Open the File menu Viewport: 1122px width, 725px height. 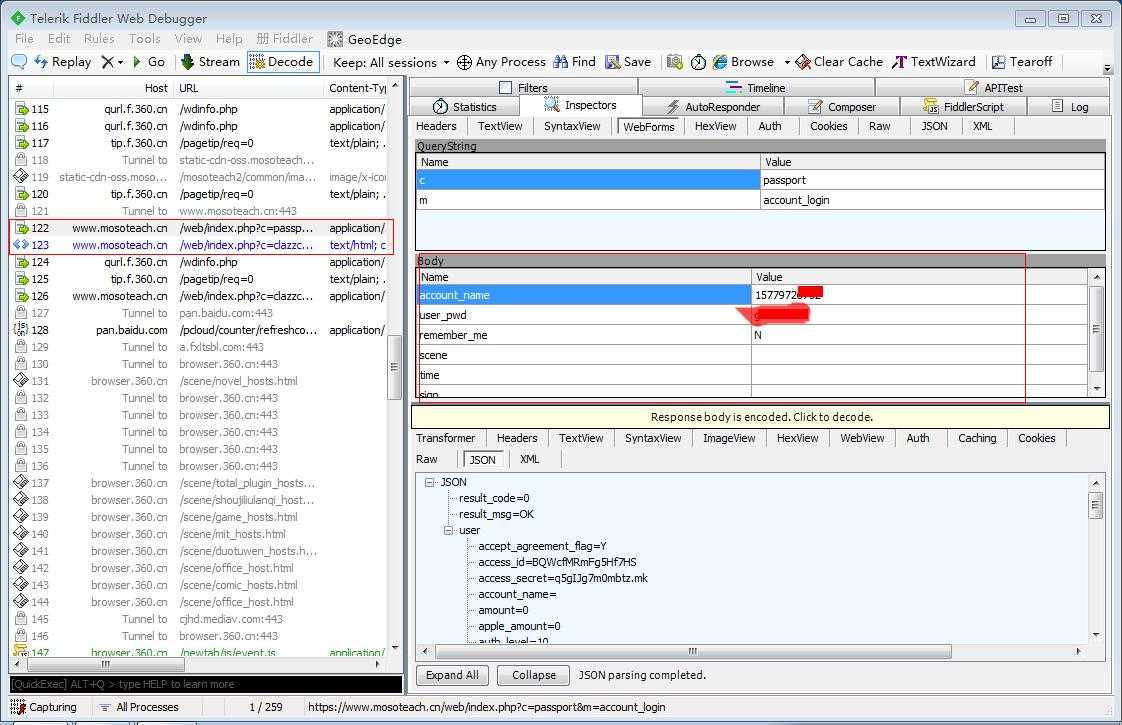(24, 39)
